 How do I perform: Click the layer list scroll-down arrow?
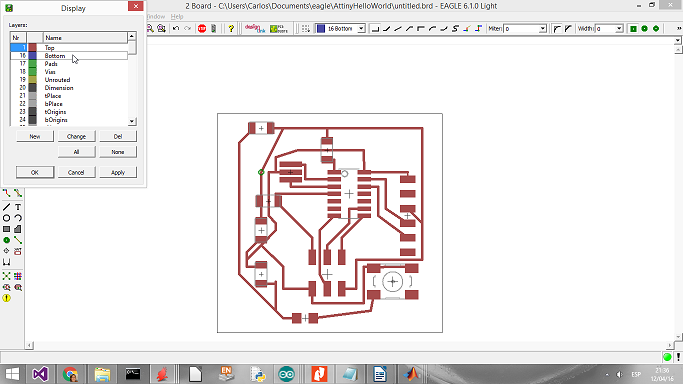(x=132, y=121)
